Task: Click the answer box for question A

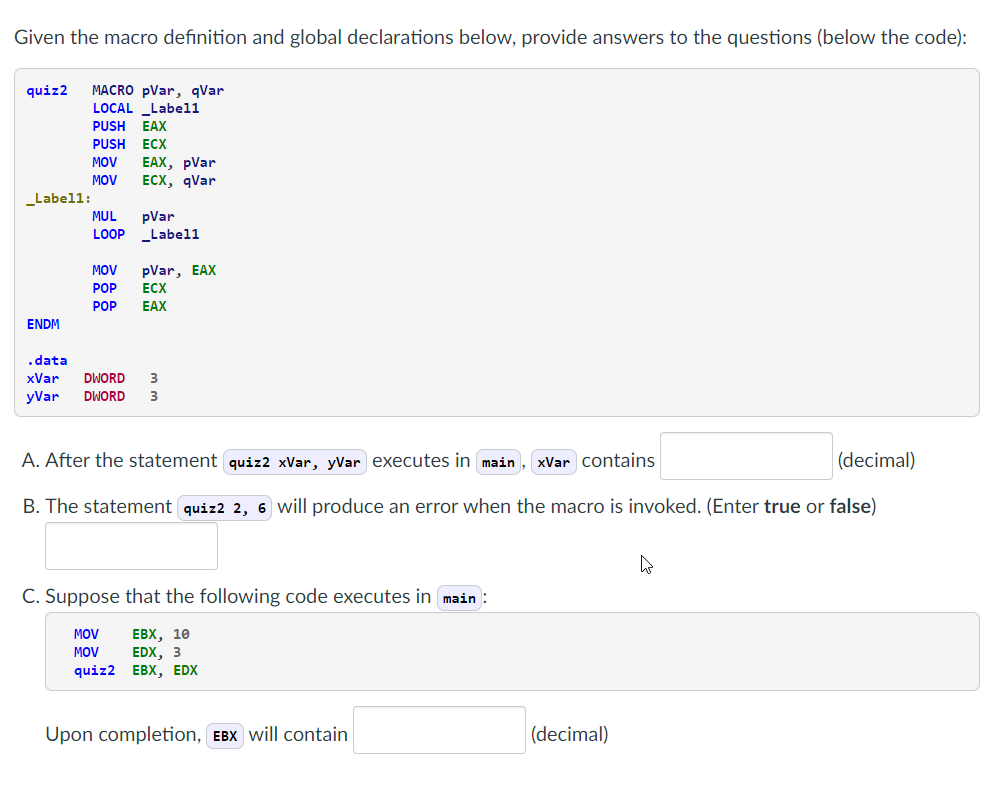Action: click(745, 456)
